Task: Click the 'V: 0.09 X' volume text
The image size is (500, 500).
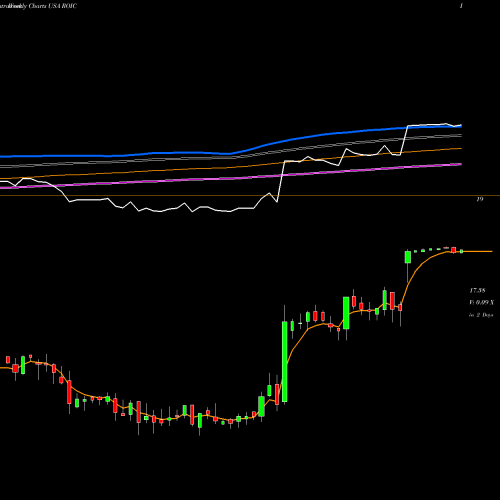Action: click(x=481, y=303)
